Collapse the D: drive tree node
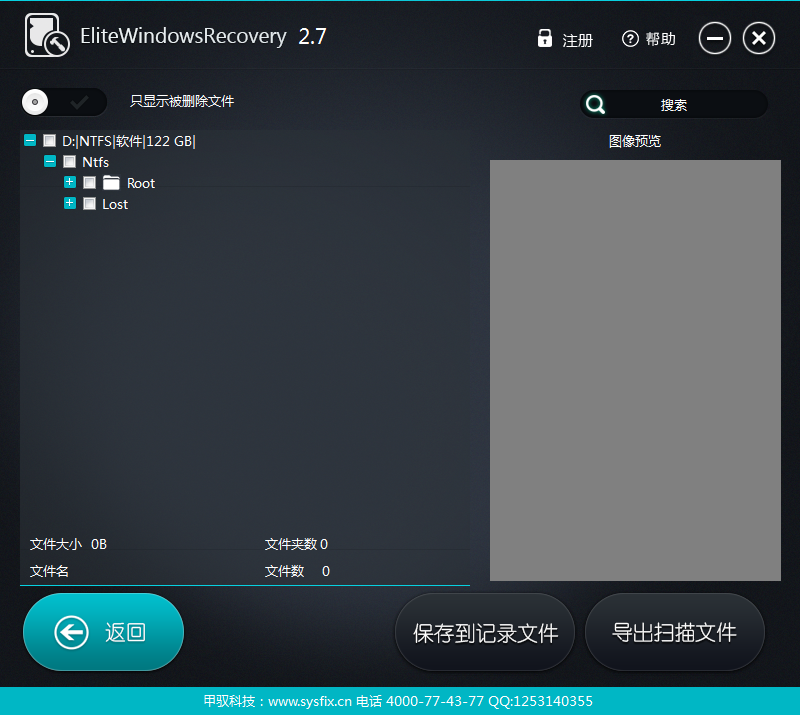 [x=30, y=140]
